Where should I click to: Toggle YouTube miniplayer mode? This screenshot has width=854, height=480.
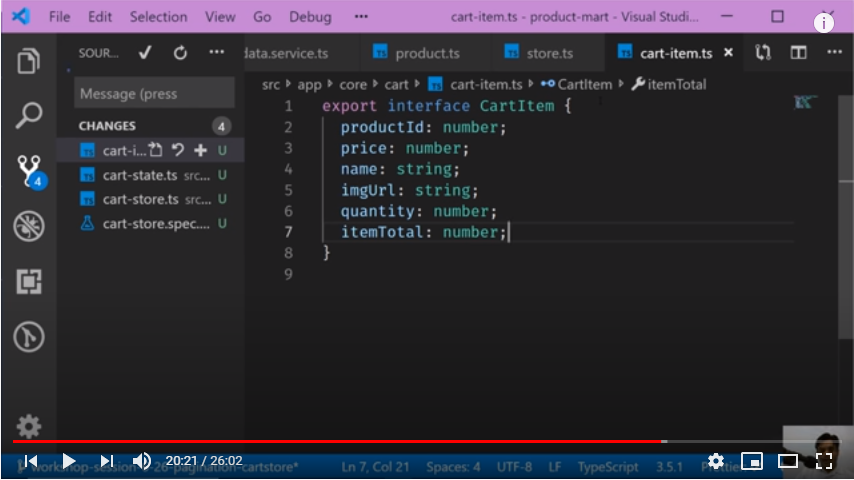click(751, 461)
